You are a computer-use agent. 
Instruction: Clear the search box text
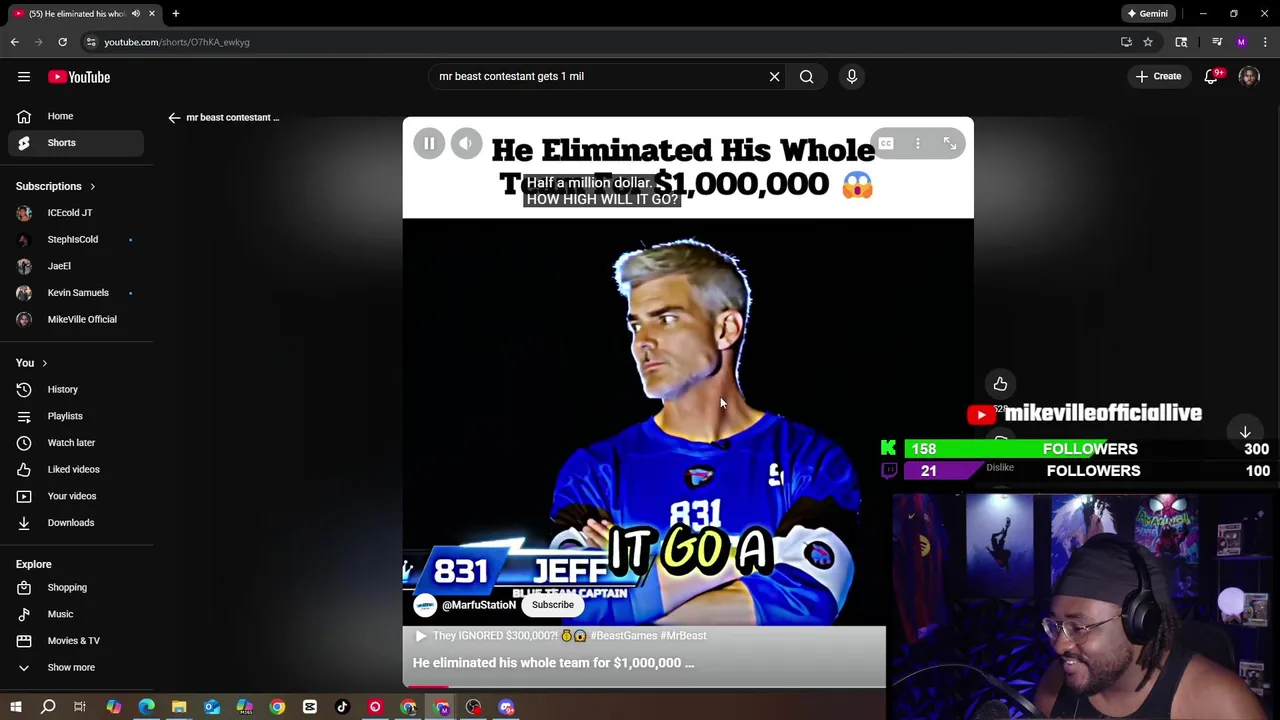pyautogui.click(x=774, y=76)
